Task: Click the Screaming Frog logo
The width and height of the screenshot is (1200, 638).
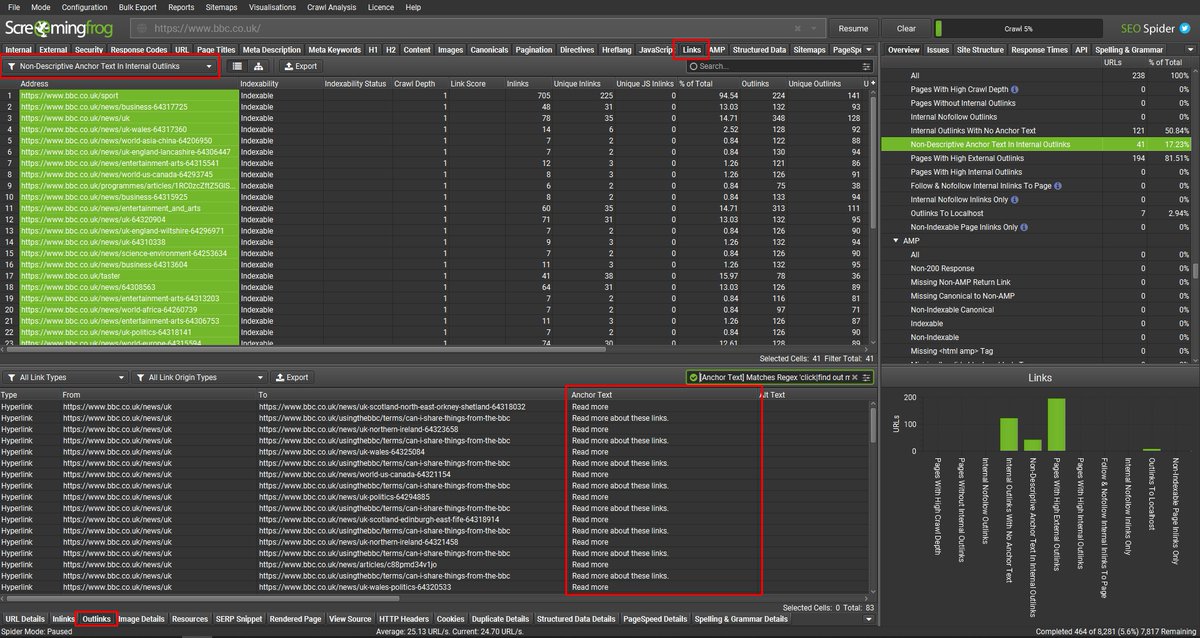Action: pos(60,29)
